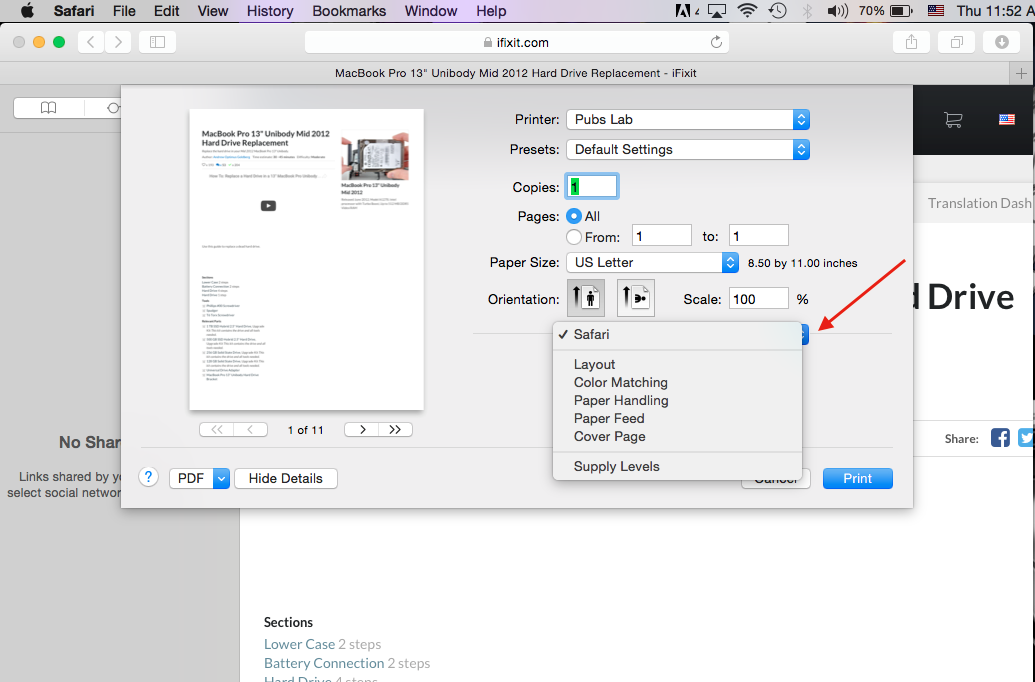Share the guide on Facebook
The width and height of the screenshot is (1035, 682).
pyautogui.click(x=1000, y=438)
